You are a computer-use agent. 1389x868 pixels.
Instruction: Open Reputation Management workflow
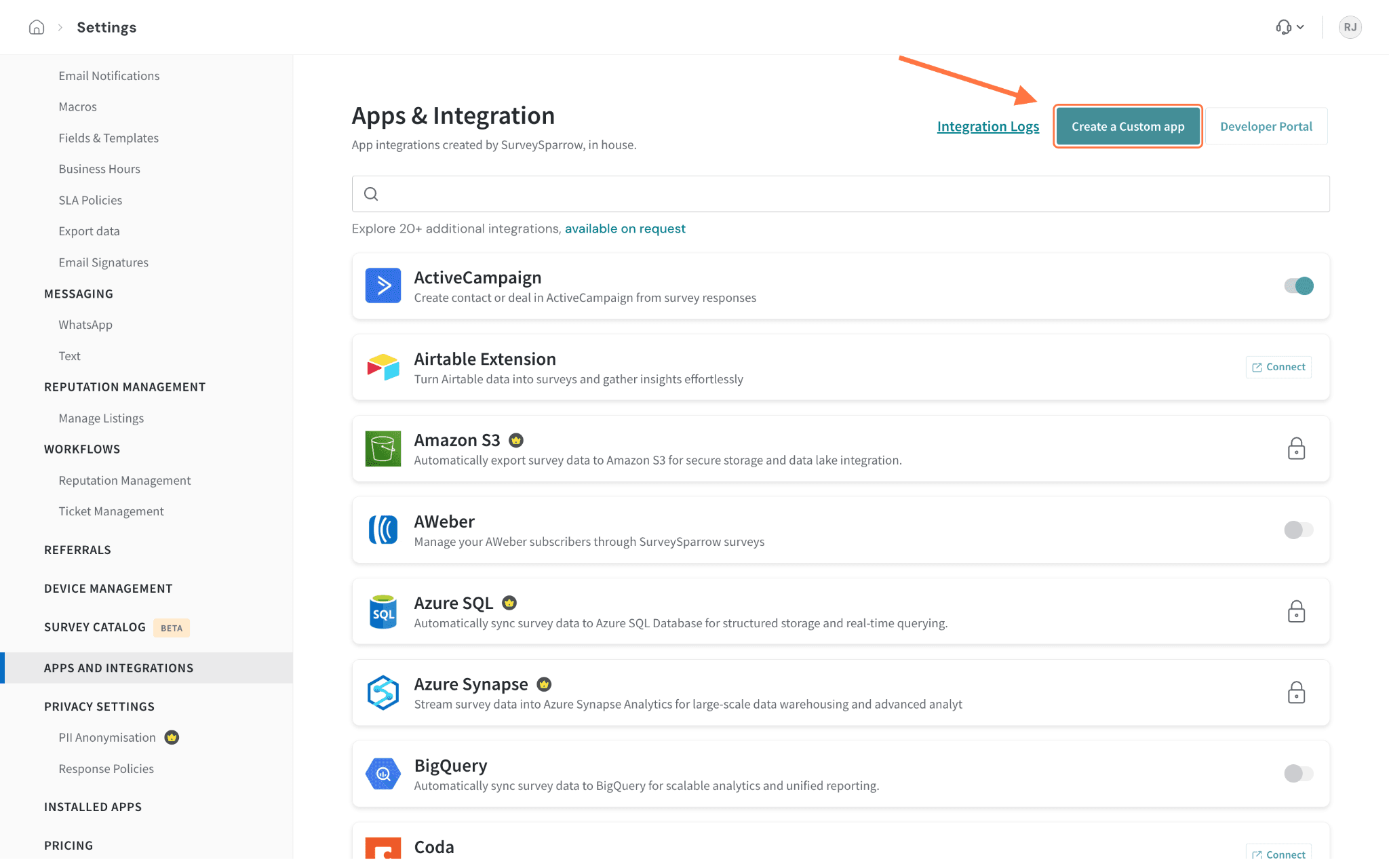[125, 481]
